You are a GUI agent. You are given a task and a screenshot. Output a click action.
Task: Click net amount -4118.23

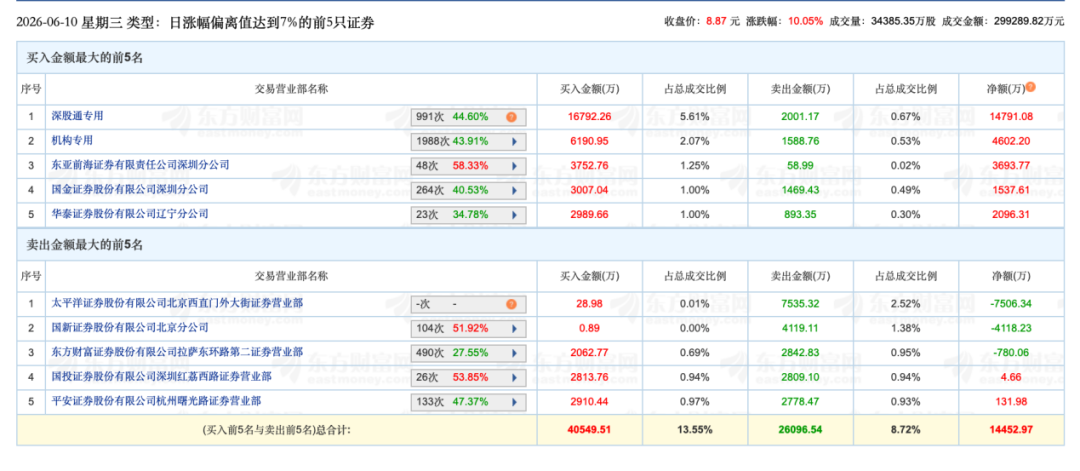coord(1010,328)
